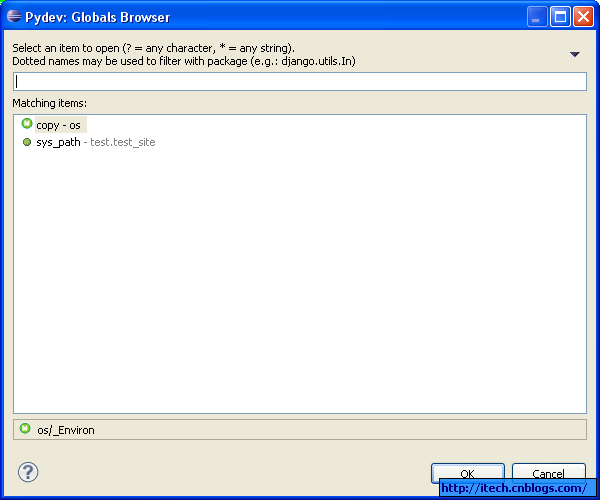Maximize the Globals Browser window
The image size is (600, 500).
[x=560, y=17]
